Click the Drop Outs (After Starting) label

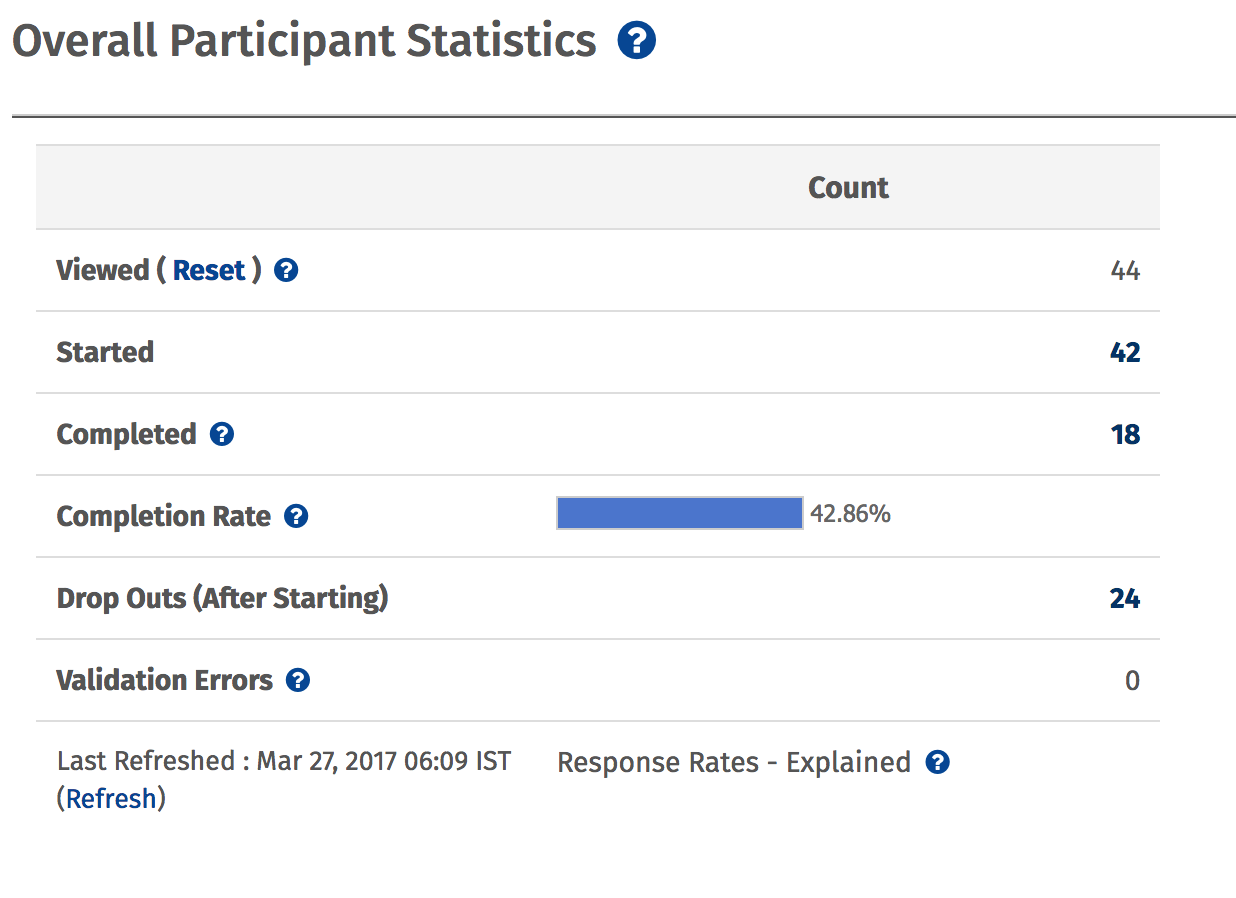[x=222, y=598]
